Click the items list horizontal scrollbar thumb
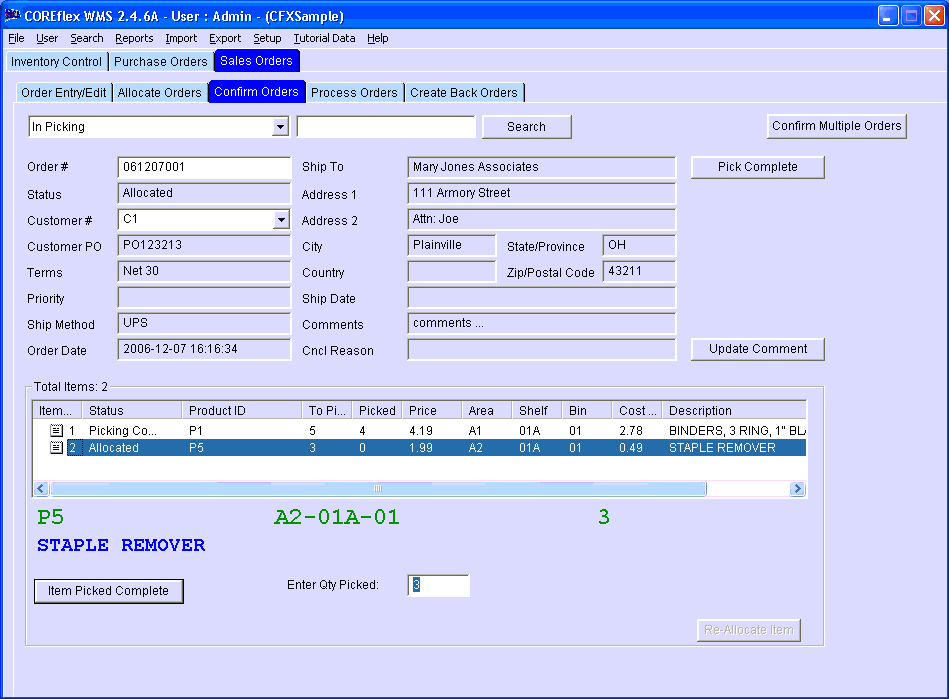 tap(378, 488)
